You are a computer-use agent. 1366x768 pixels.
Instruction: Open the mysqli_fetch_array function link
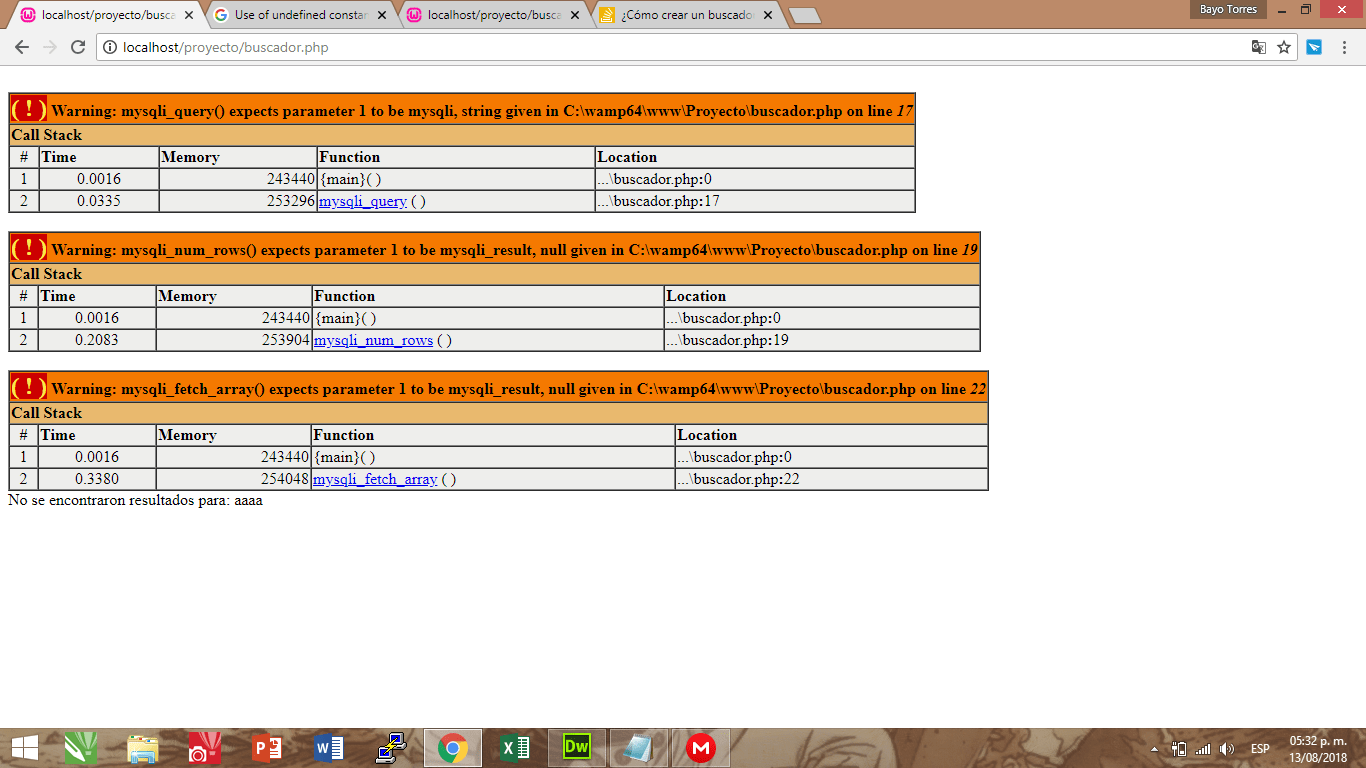(375, 479)
